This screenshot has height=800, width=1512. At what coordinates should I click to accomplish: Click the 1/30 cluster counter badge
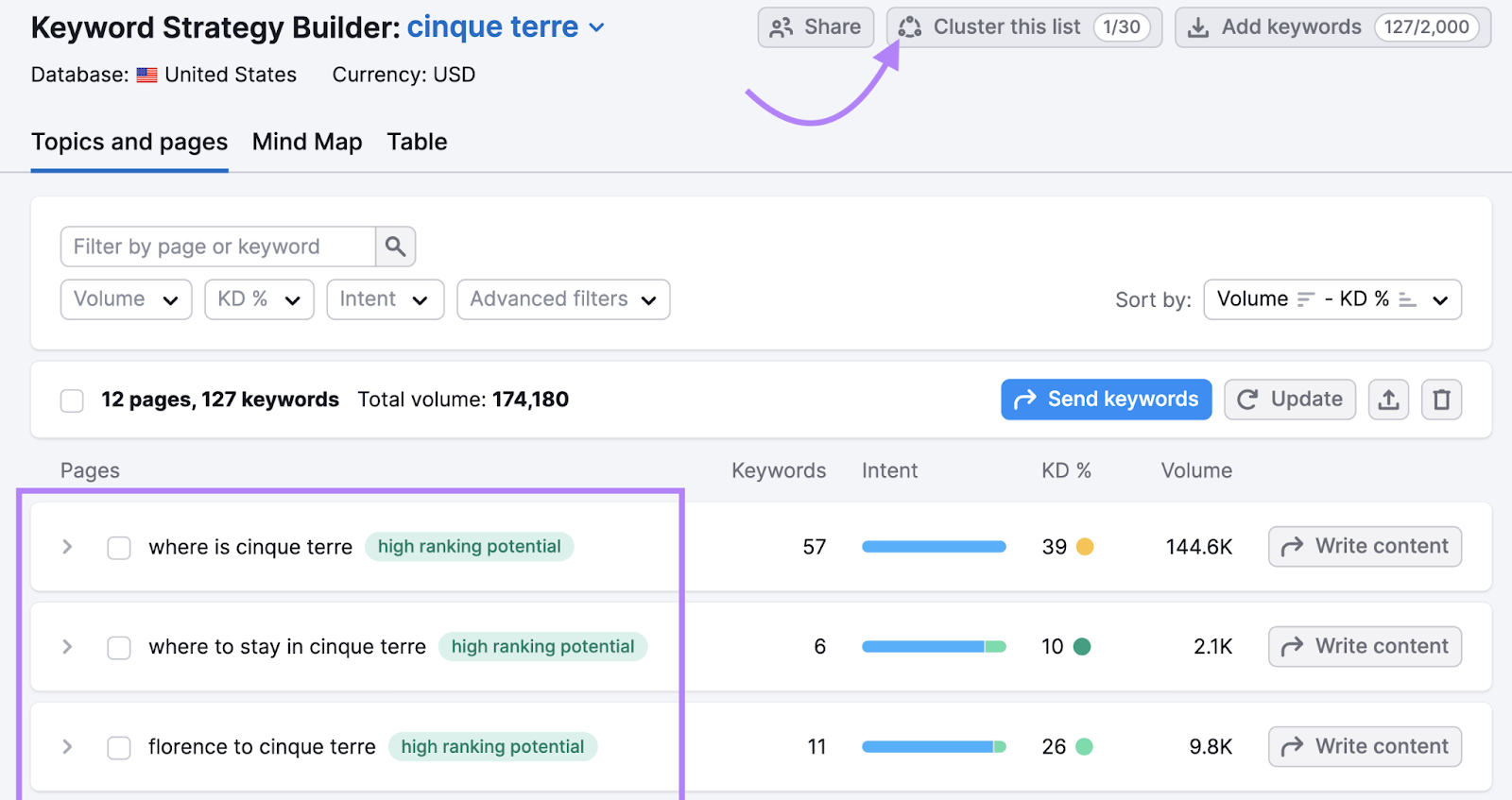click(1122, 27)
